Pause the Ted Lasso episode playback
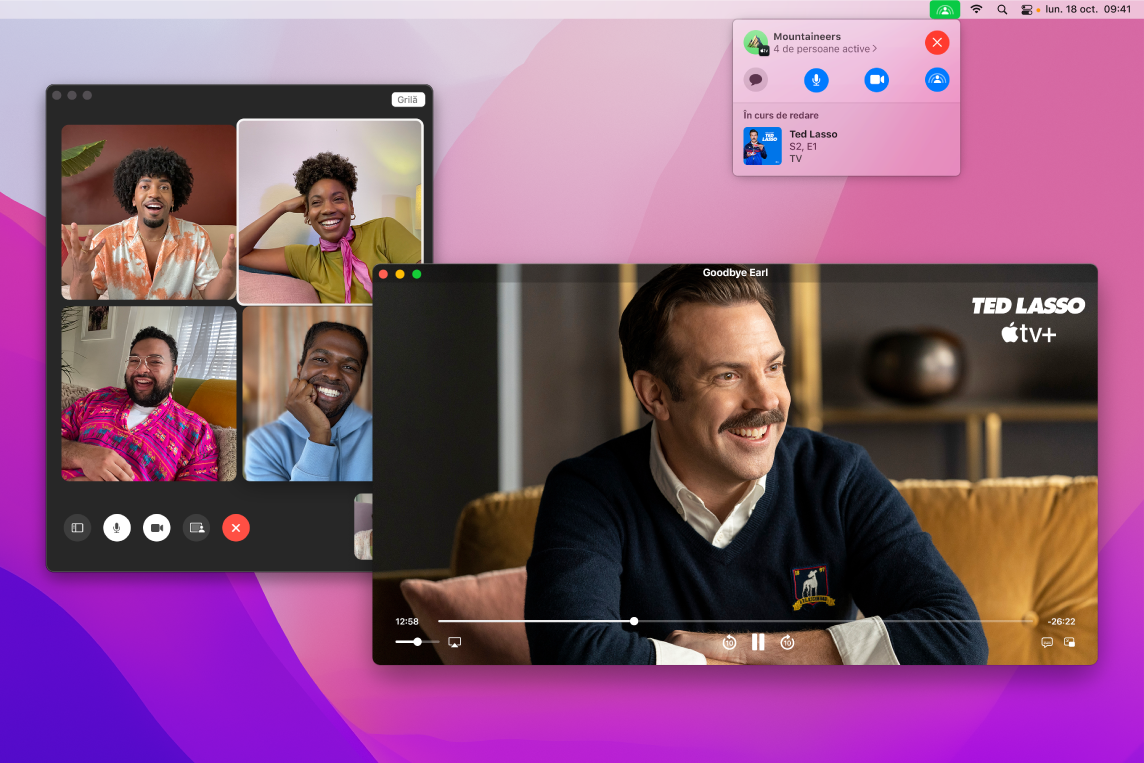Screen dimensions: 1144x763 pyautogui.click(x=758, y=642)
